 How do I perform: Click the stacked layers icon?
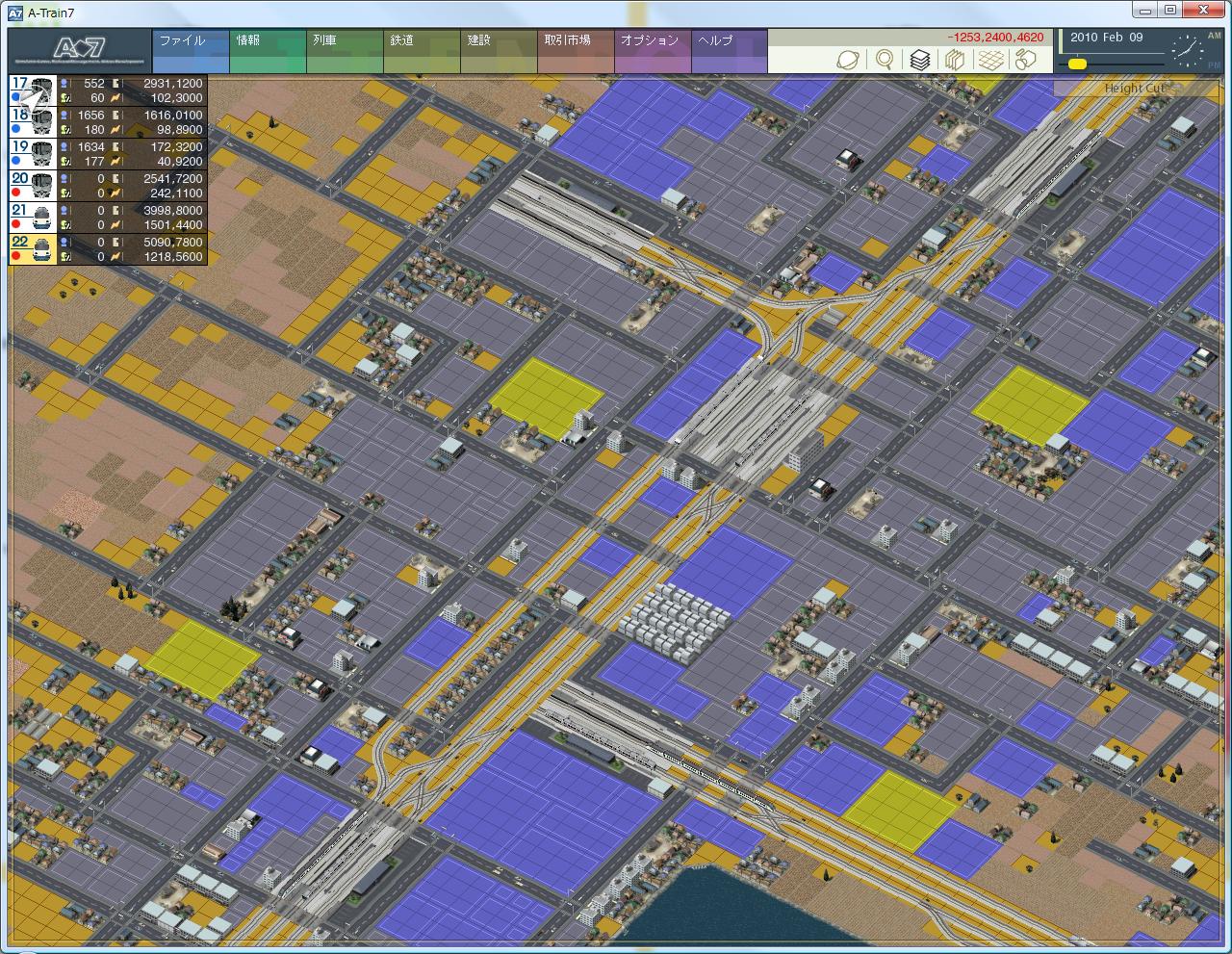920,60
